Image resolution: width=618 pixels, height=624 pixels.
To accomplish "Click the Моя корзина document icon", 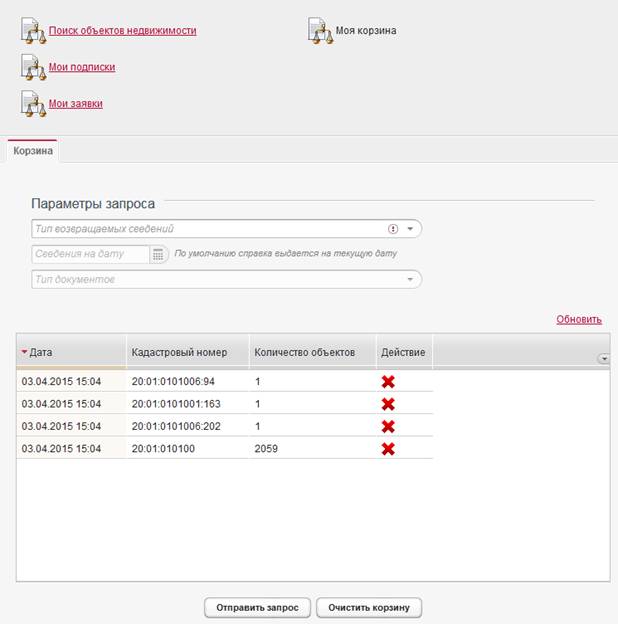I will point(320,31).
